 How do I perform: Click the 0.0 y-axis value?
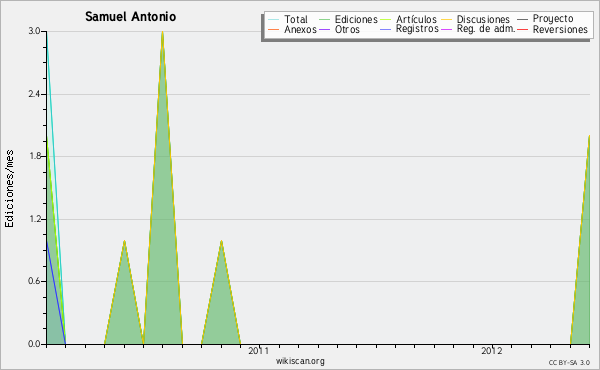click(x=34, y=344)
